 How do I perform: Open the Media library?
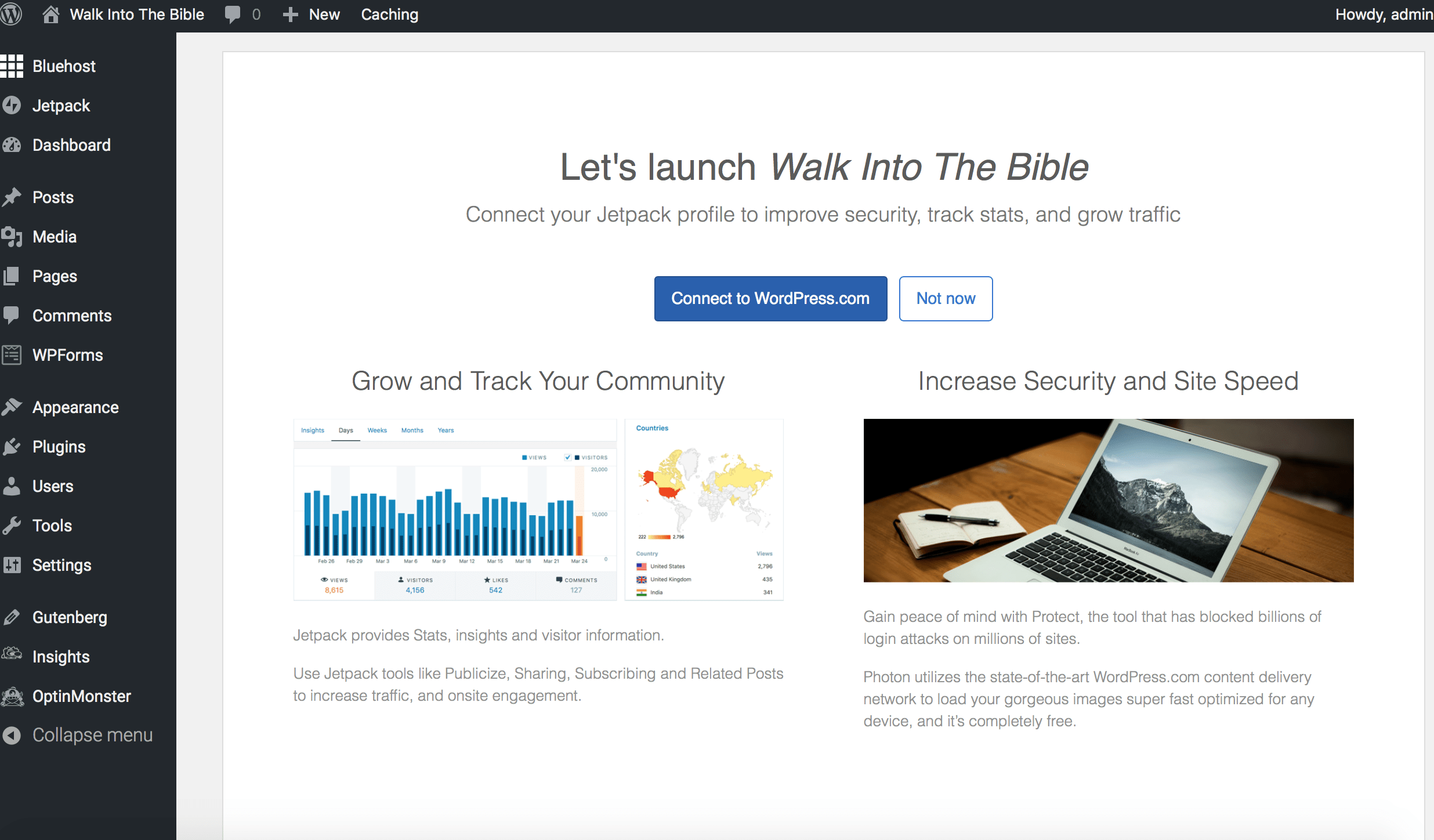(54, 237)
